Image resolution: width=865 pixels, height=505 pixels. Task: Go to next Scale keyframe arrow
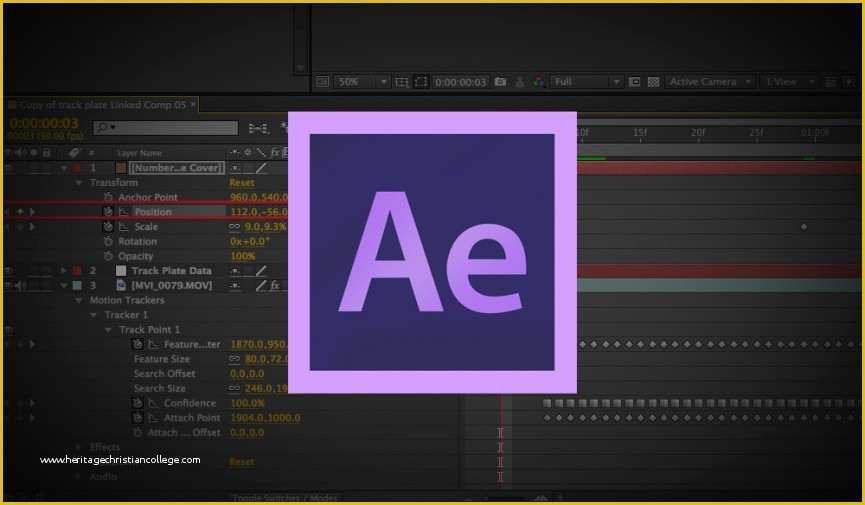[x=33, y=227]
